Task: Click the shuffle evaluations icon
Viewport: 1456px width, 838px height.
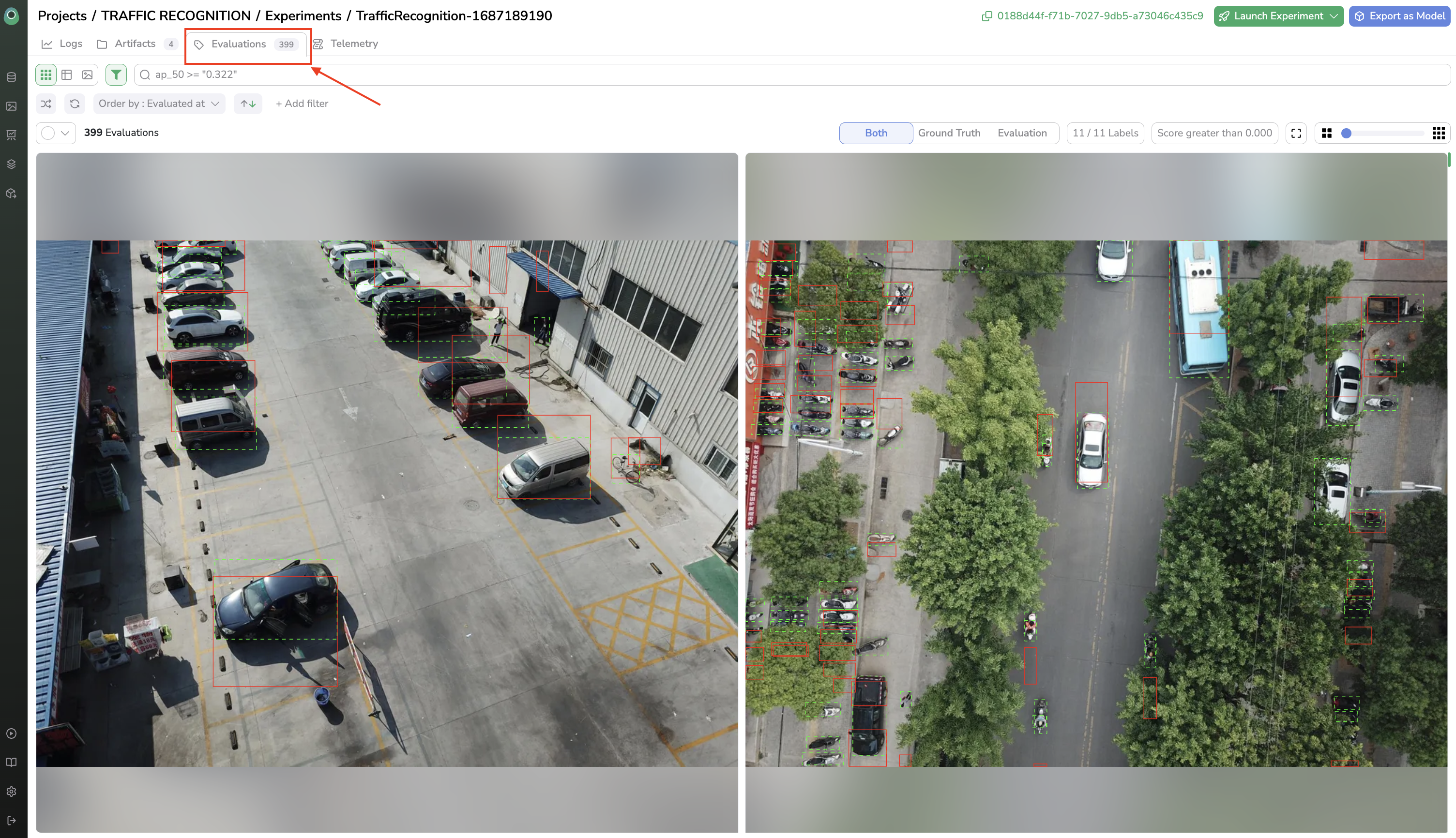Action: tap(46, 104)
